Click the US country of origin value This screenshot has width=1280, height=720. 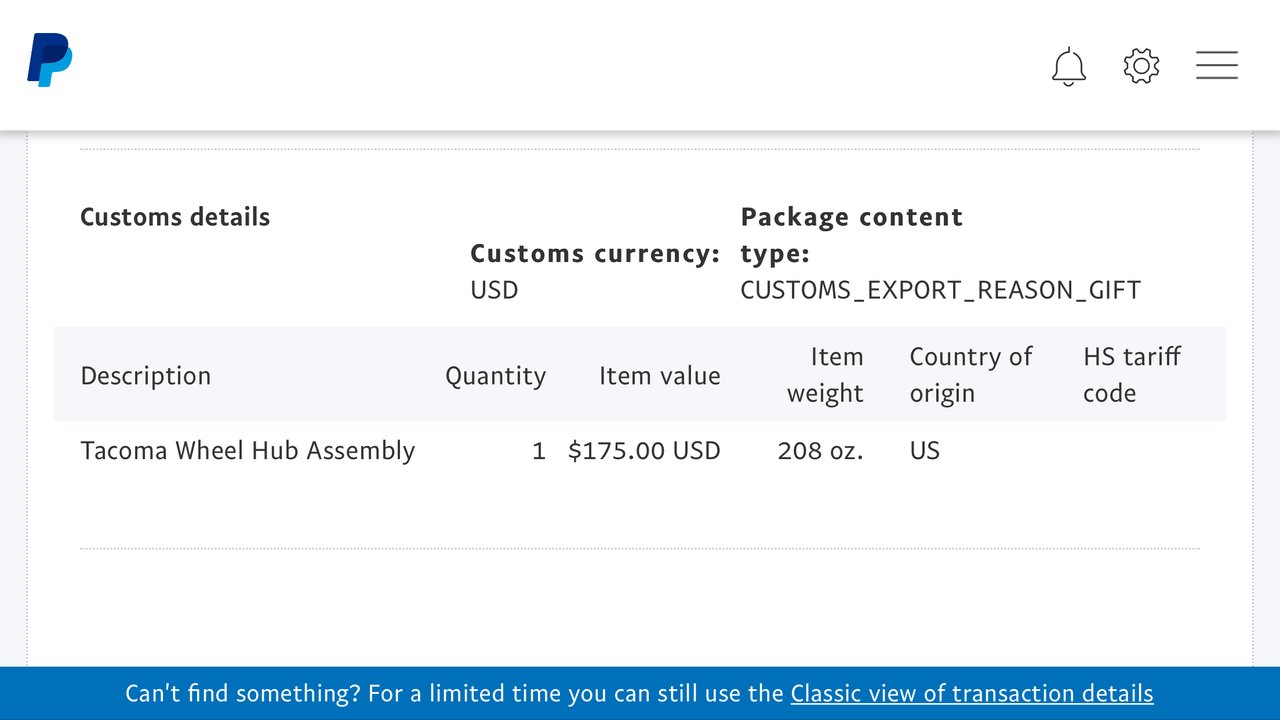tap(925, 451)
